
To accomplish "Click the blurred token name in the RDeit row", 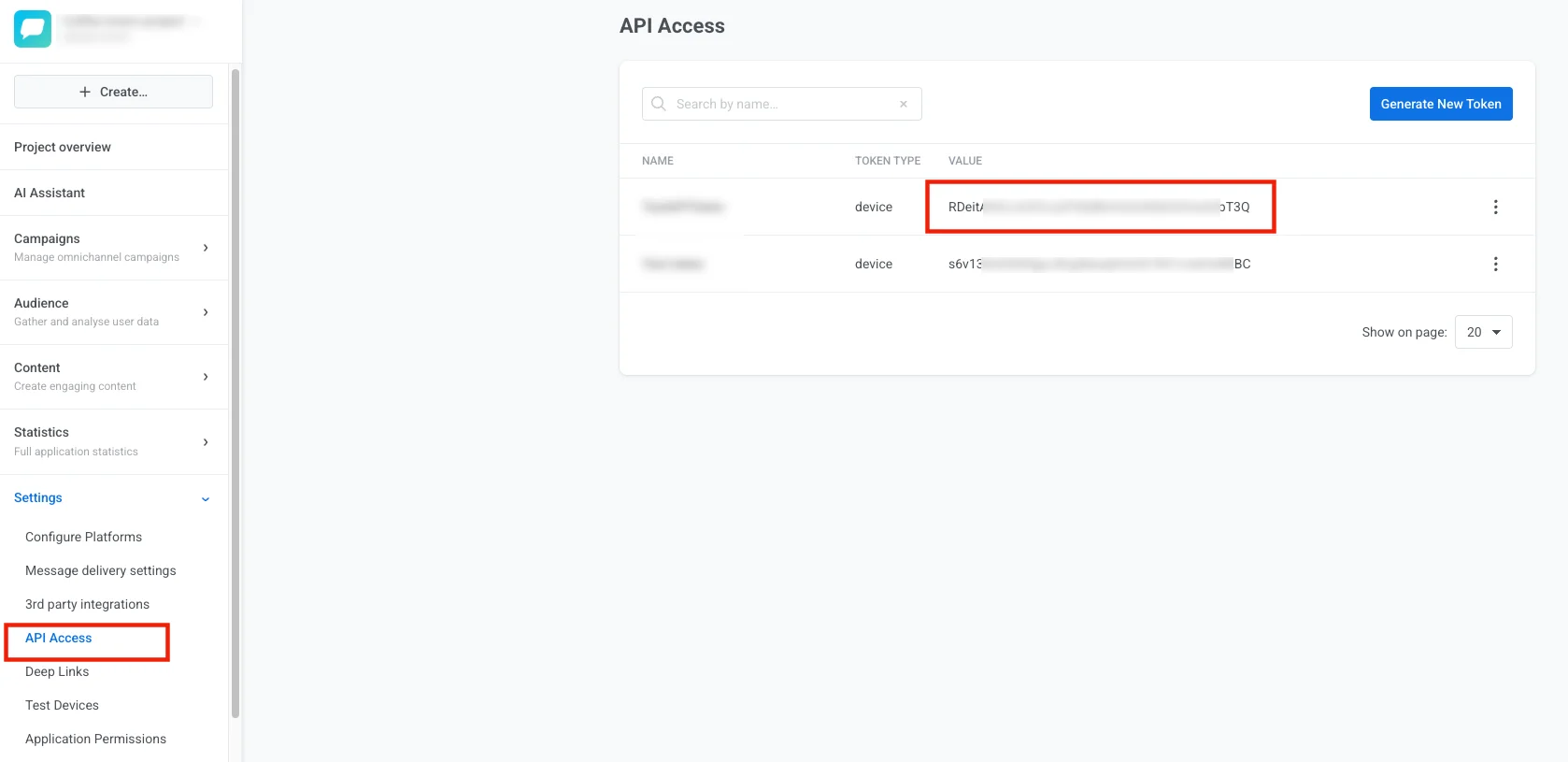I will 684,207.
